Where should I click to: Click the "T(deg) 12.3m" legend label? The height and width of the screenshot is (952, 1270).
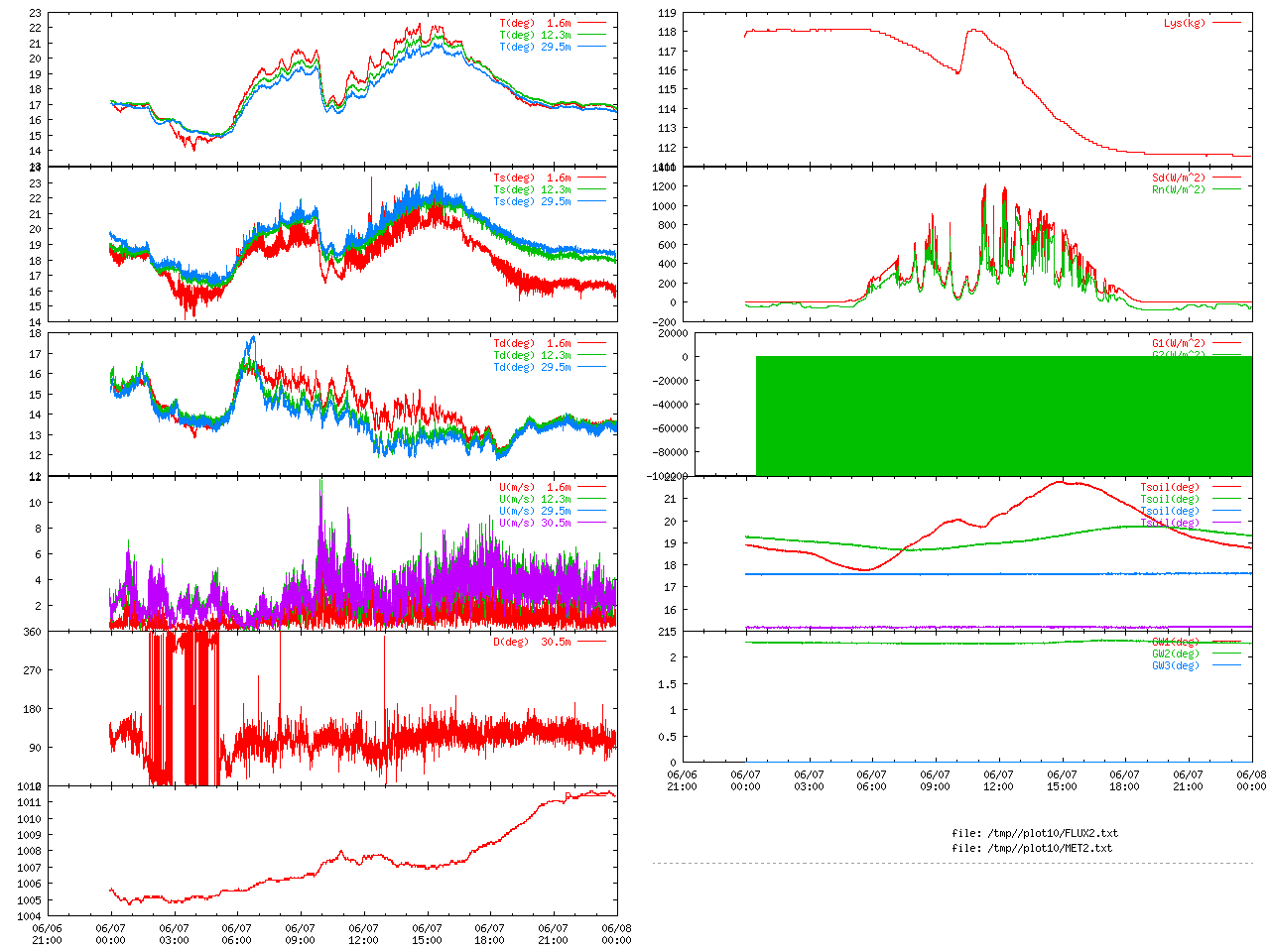click(x=536, y=35)
